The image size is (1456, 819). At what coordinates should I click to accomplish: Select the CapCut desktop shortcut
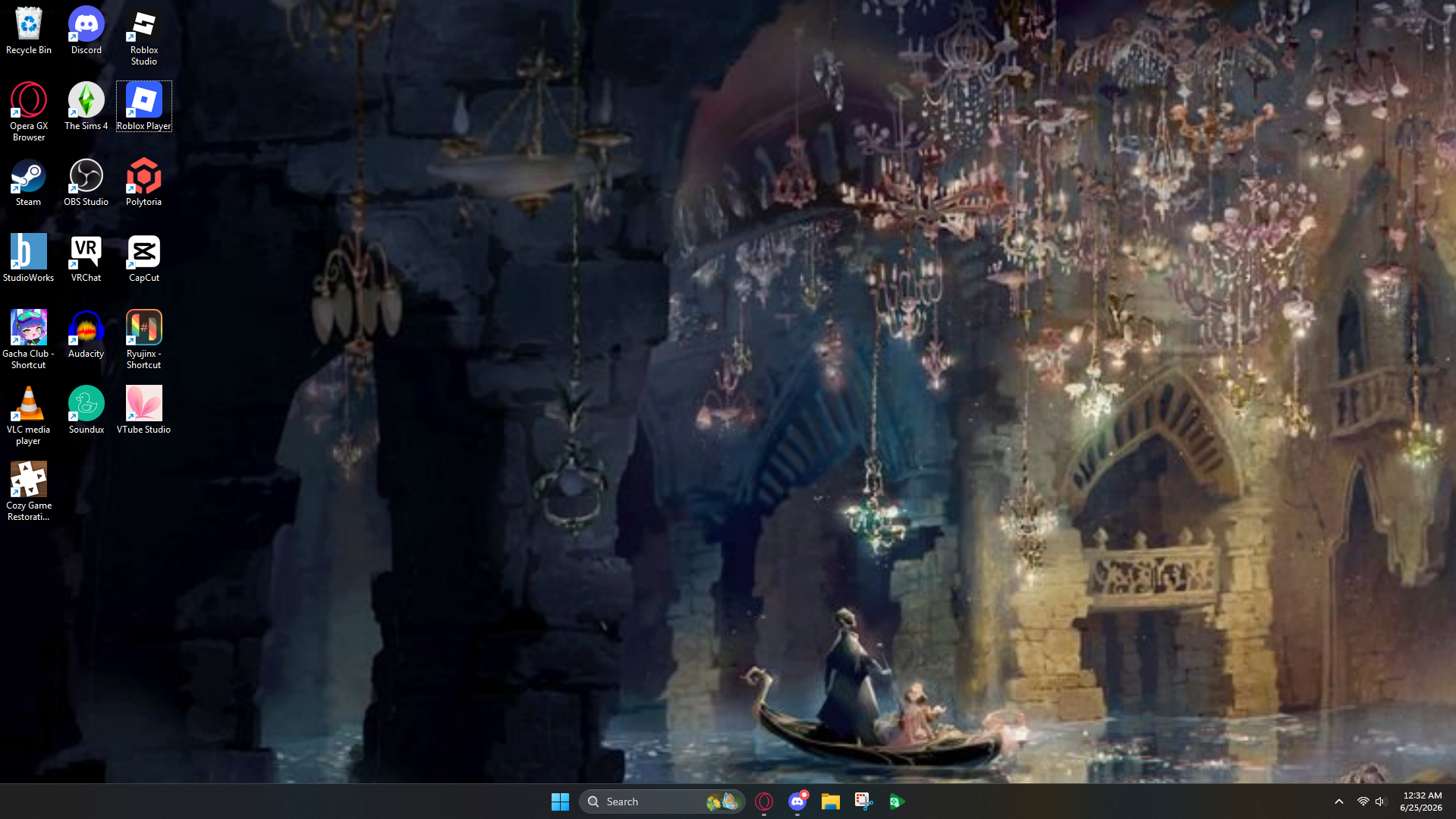click(144, 259)
